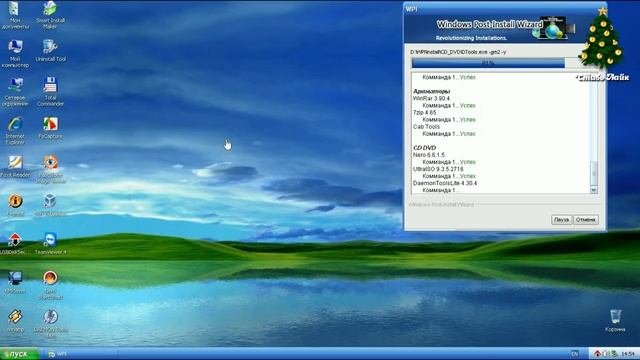Launch Total Commander from the desktop
Viewport: 640px width, 360px height.
click(50, 92)
